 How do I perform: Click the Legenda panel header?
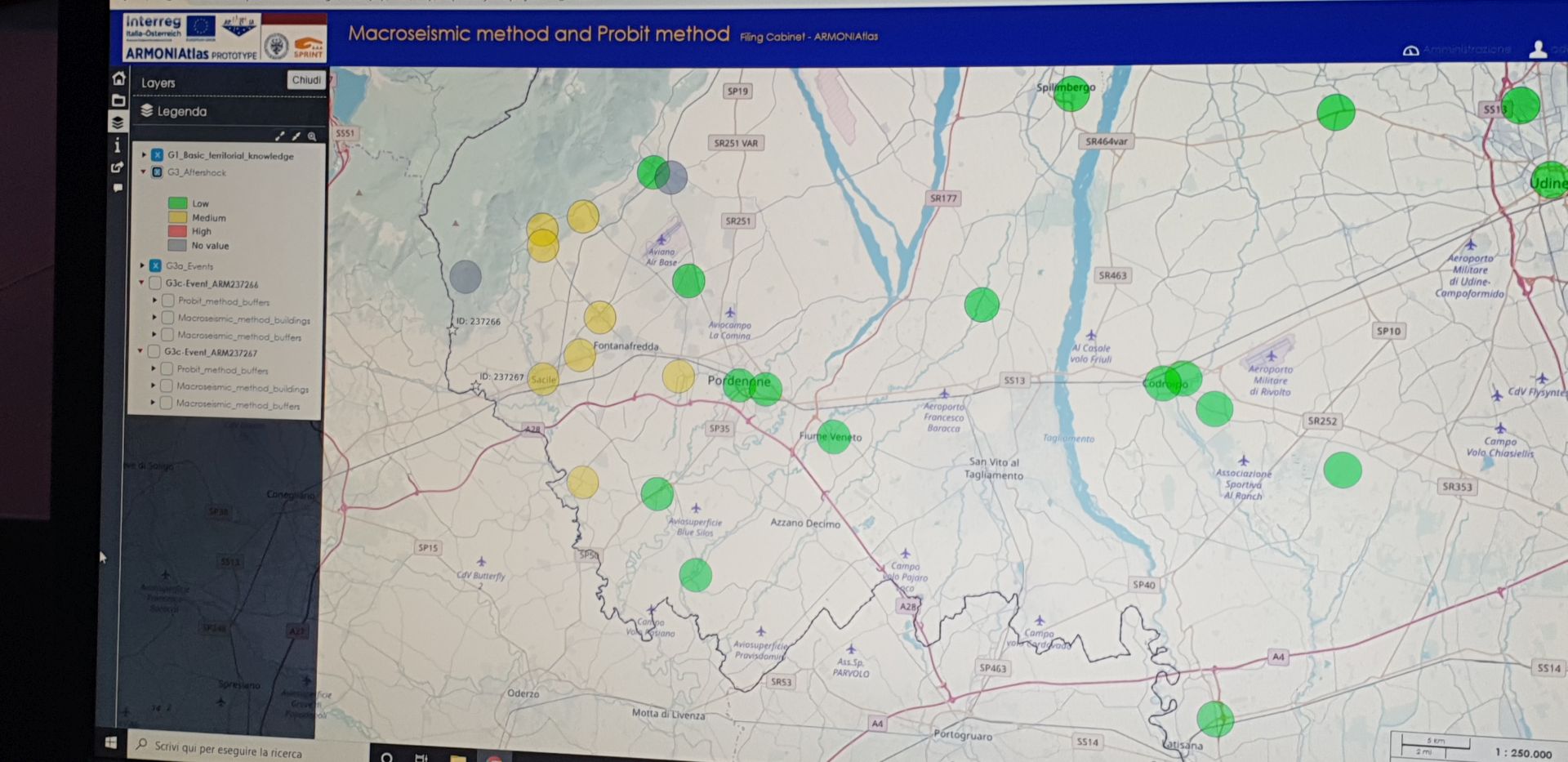coord(181,111)
